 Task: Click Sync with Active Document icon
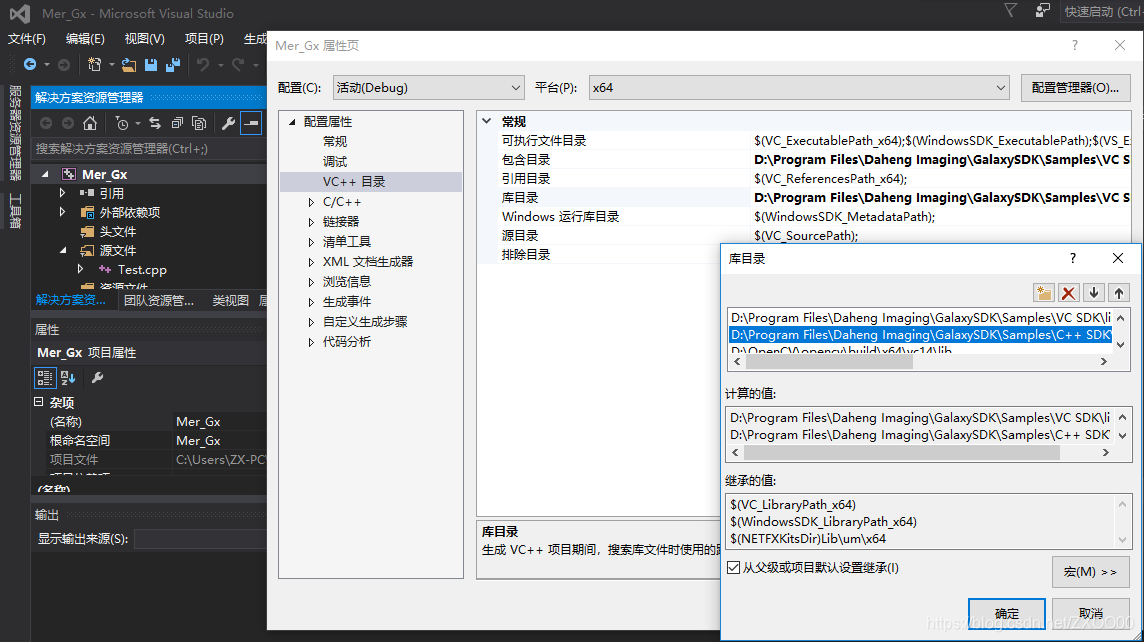(155, 123)
